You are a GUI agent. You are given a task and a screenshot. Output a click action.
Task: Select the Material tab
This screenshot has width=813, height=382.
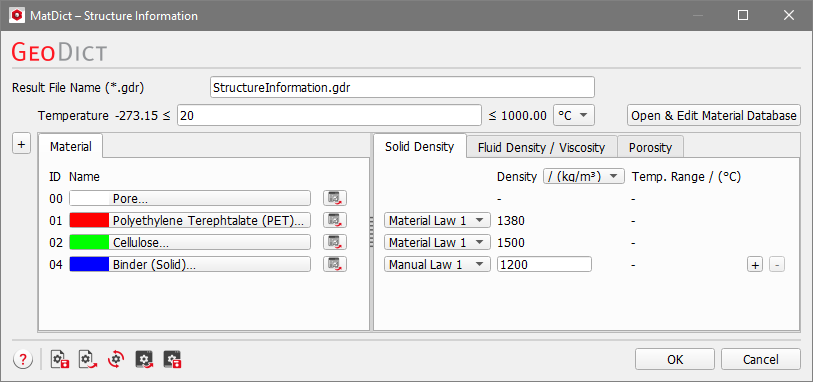click(71, 146)
